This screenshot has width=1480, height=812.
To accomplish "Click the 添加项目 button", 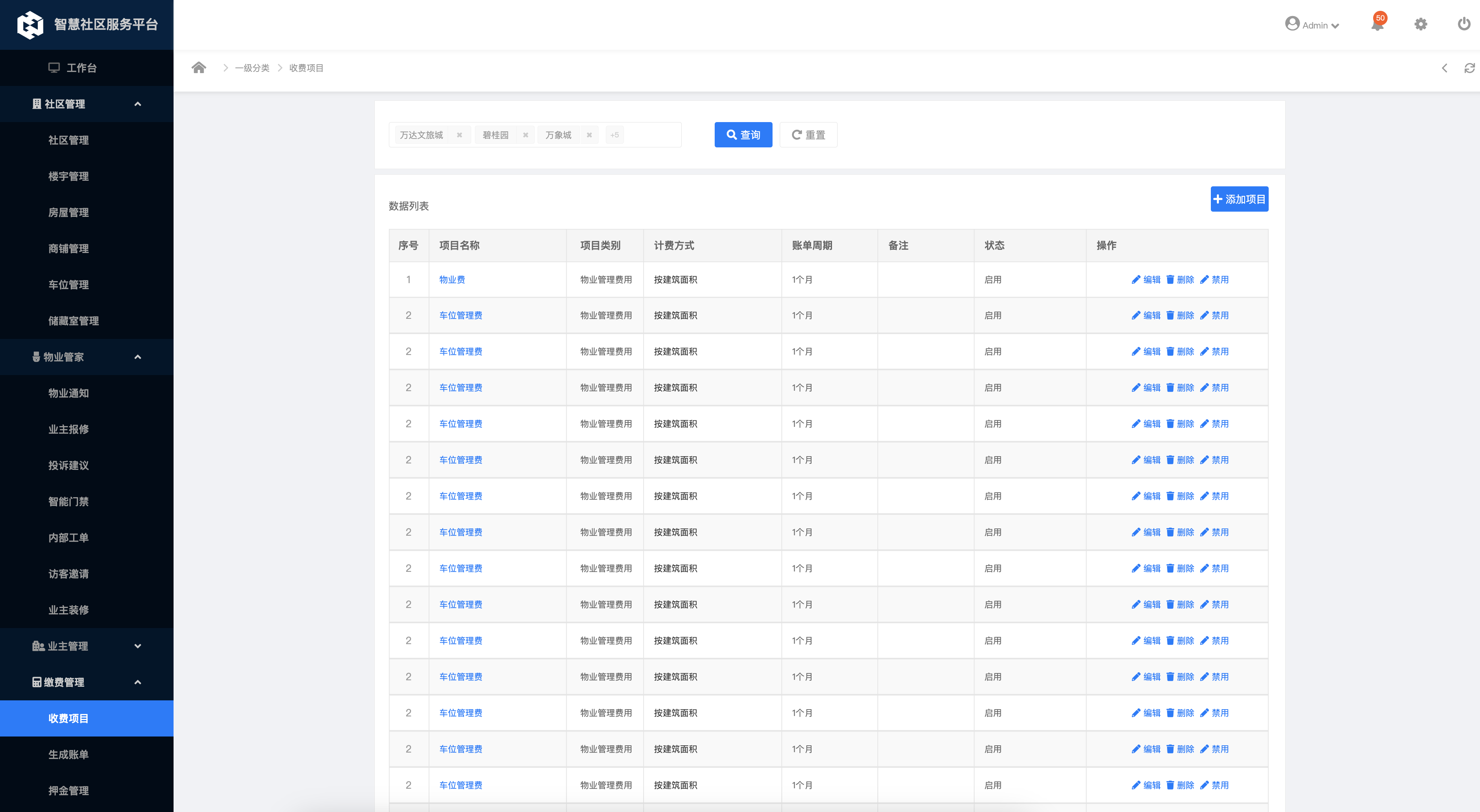I will [1239, 199].
